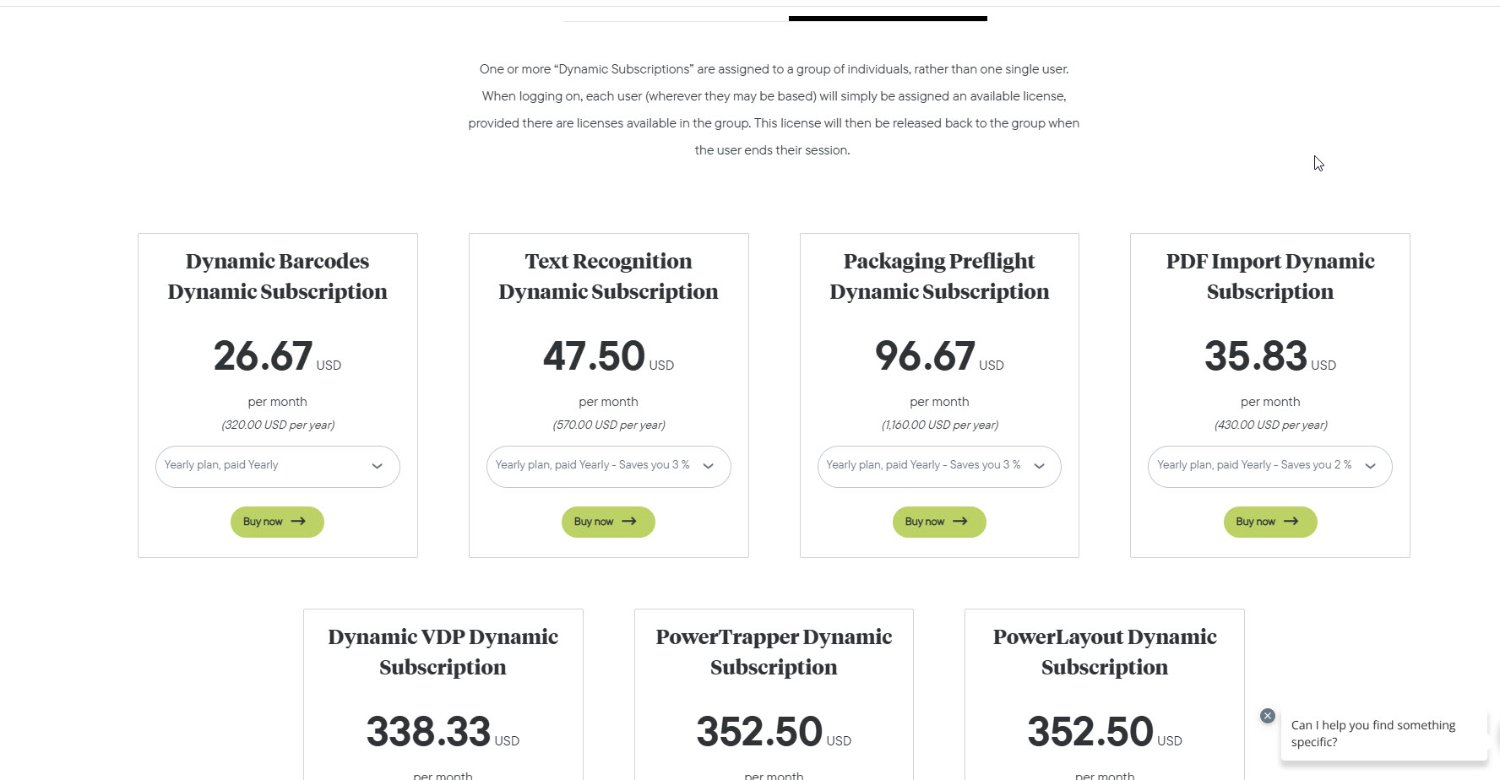Select PDF Import Dynamic Subscription heading
Image resolution: width=1500 pixels, height=780 pixels.
(1270, 276)
